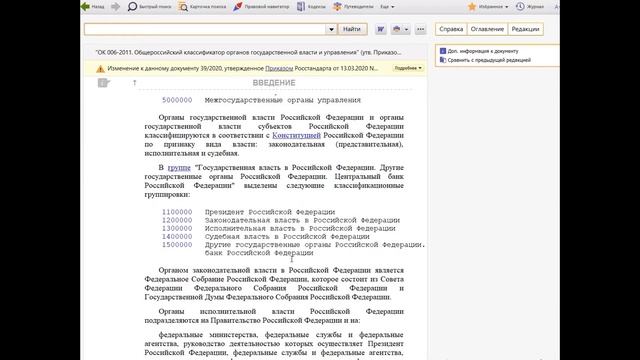
Task: Select code 1300000 Исполнительная власть line
Action: tap(278, 228)
